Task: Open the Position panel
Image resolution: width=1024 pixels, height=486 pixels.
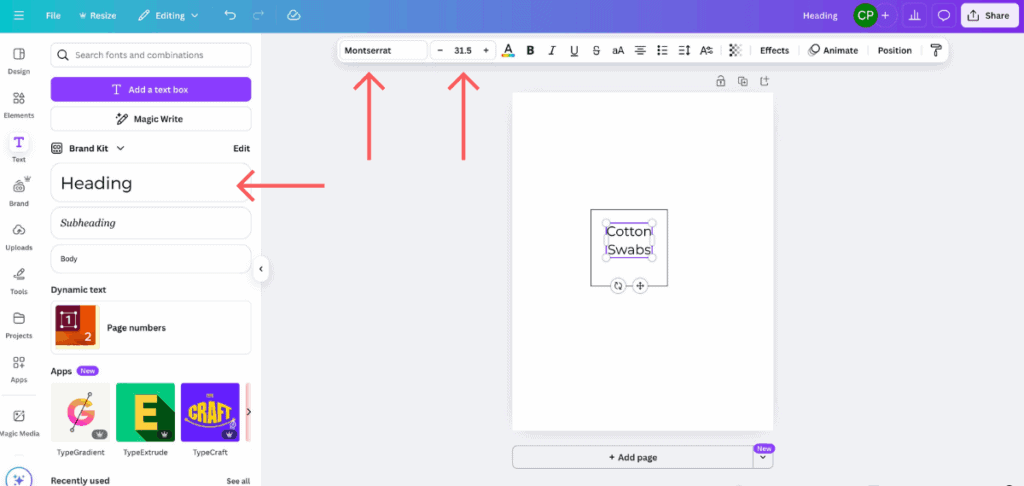Action: pyautogui.click(x=895, y=50)
